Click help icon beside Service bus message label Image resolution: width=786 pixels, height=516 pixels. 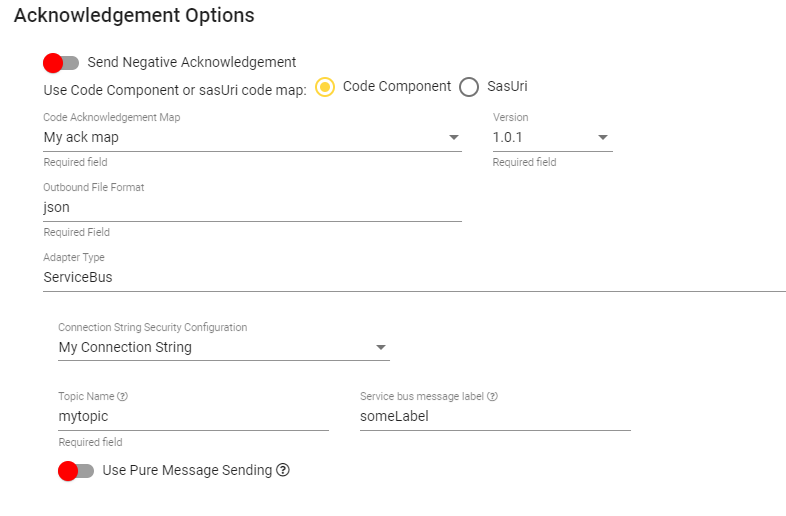[x=492, y=397]
